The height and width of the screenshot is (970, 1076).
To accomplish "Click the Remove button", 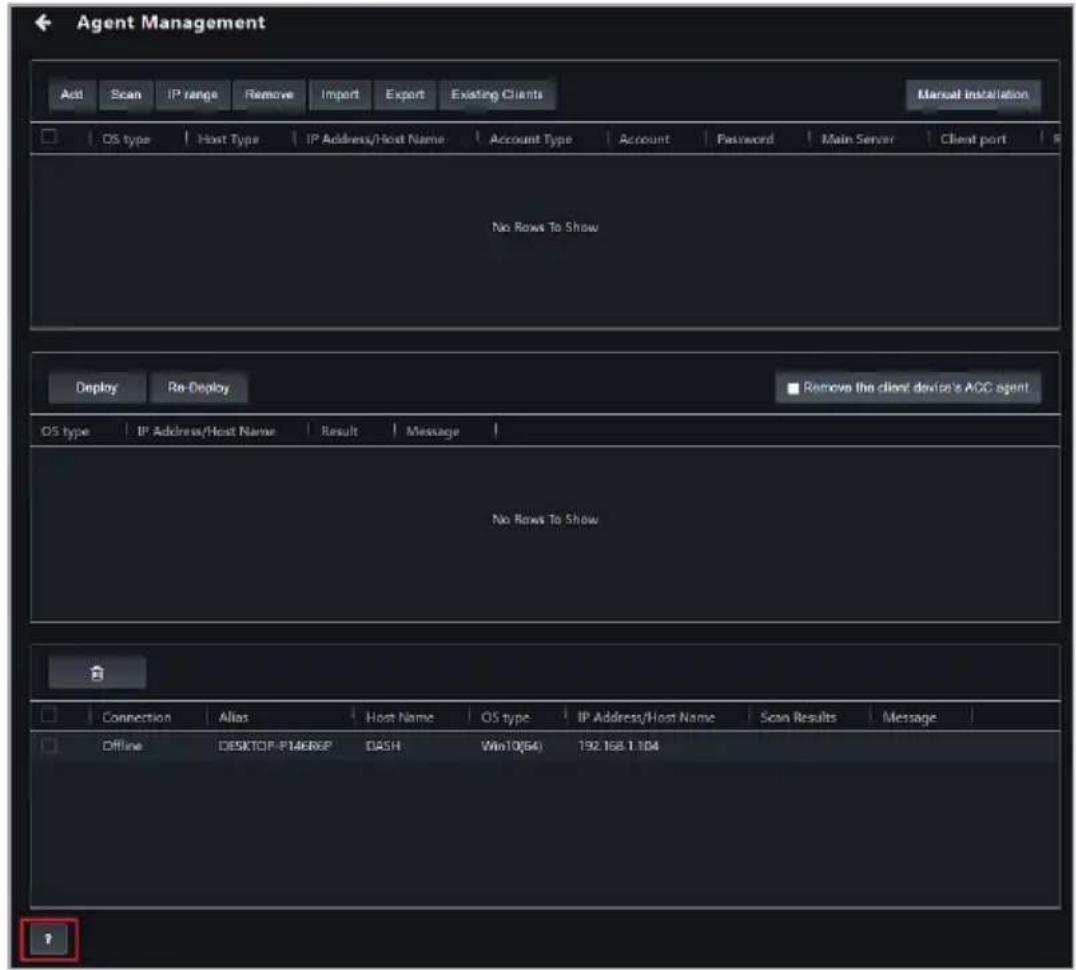I will click(x=269, y=95).
